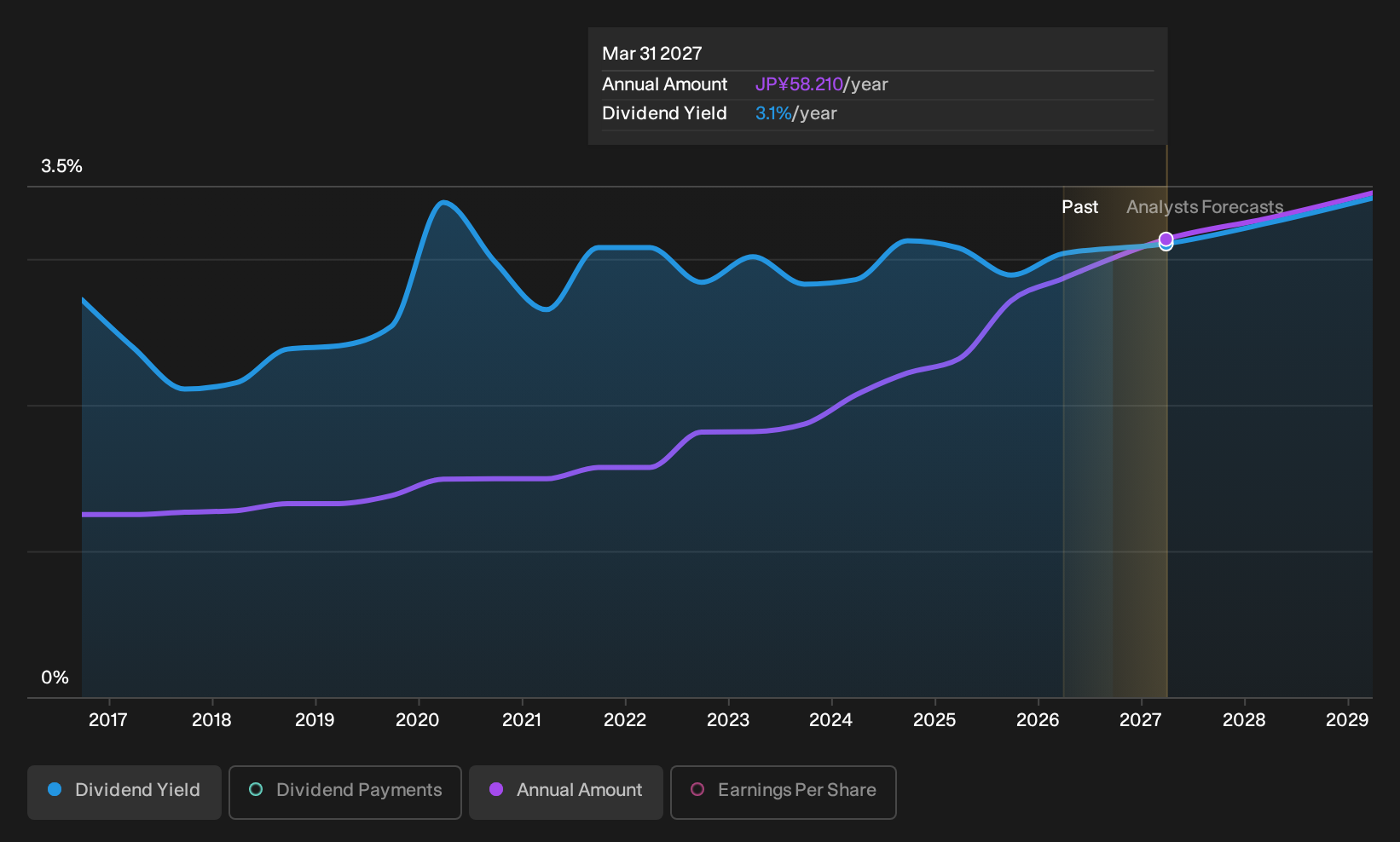Screen dimensions: 1400x842
Task: Click the JP¥58.210 annual amount value
Action: pyautogui.click(x=799, y=84)
